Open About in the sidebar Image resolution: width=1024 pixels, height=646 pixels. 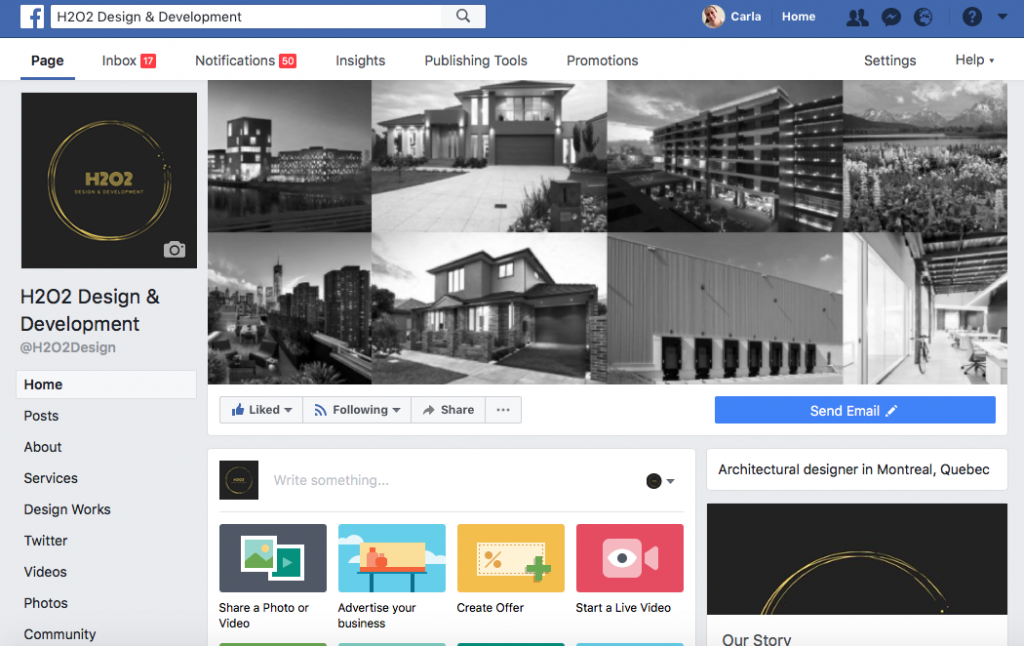(42, 447)
